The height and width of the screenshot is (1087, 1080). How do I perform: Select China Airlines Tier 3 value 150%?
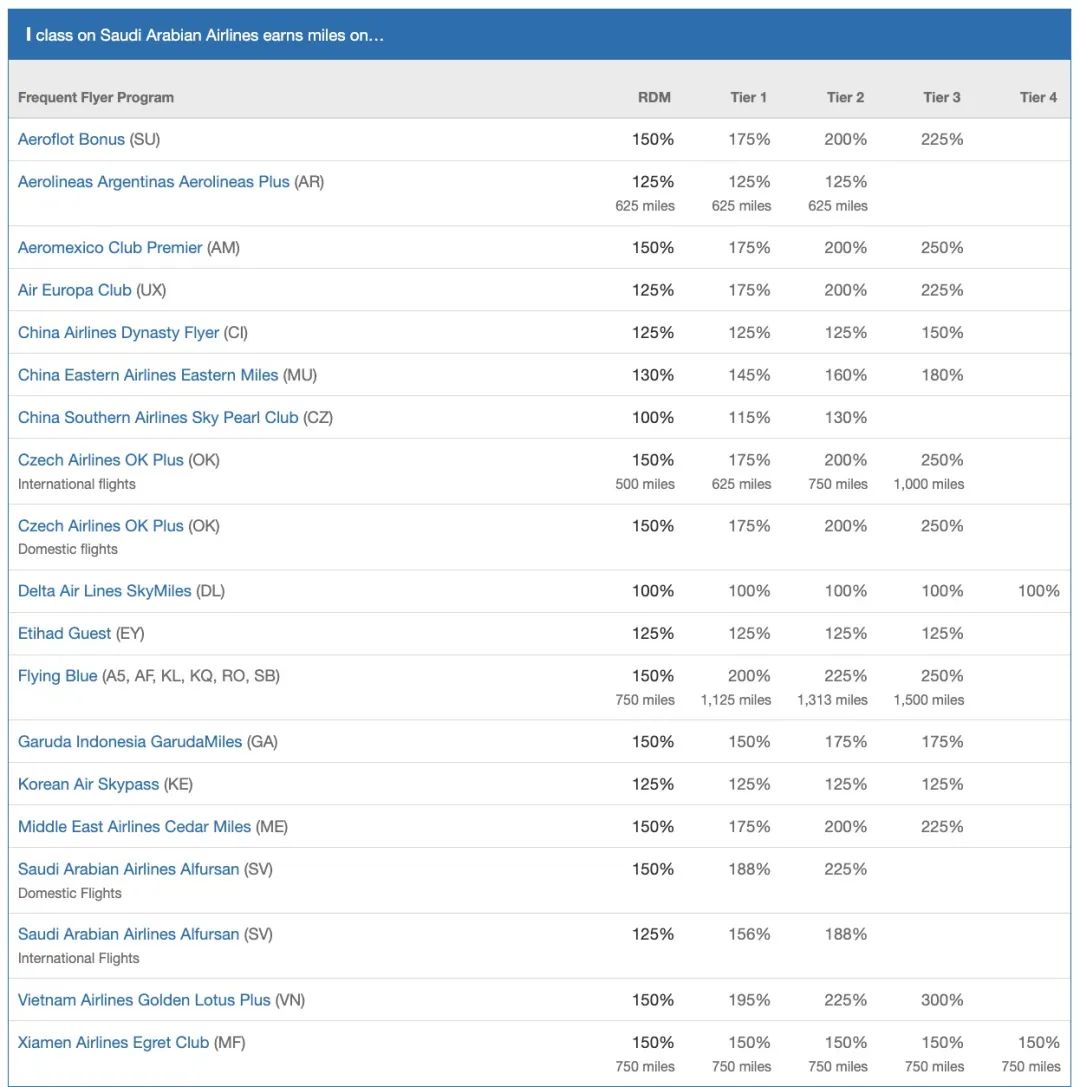tap(942, 333)
